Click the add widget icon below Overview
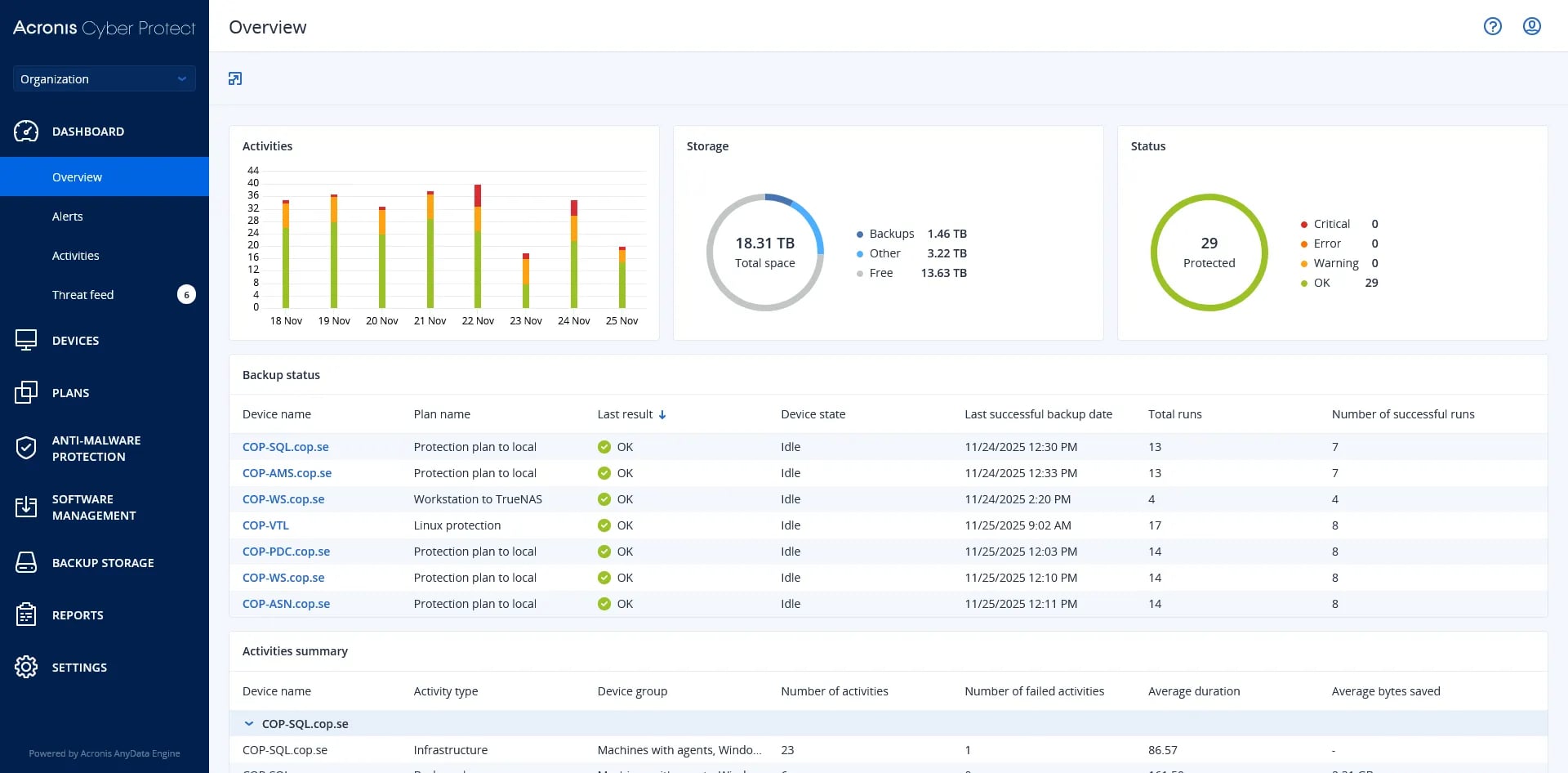The height and width of the screenshot is (773, 1568). pyautogui.click(x=235, y=78)
